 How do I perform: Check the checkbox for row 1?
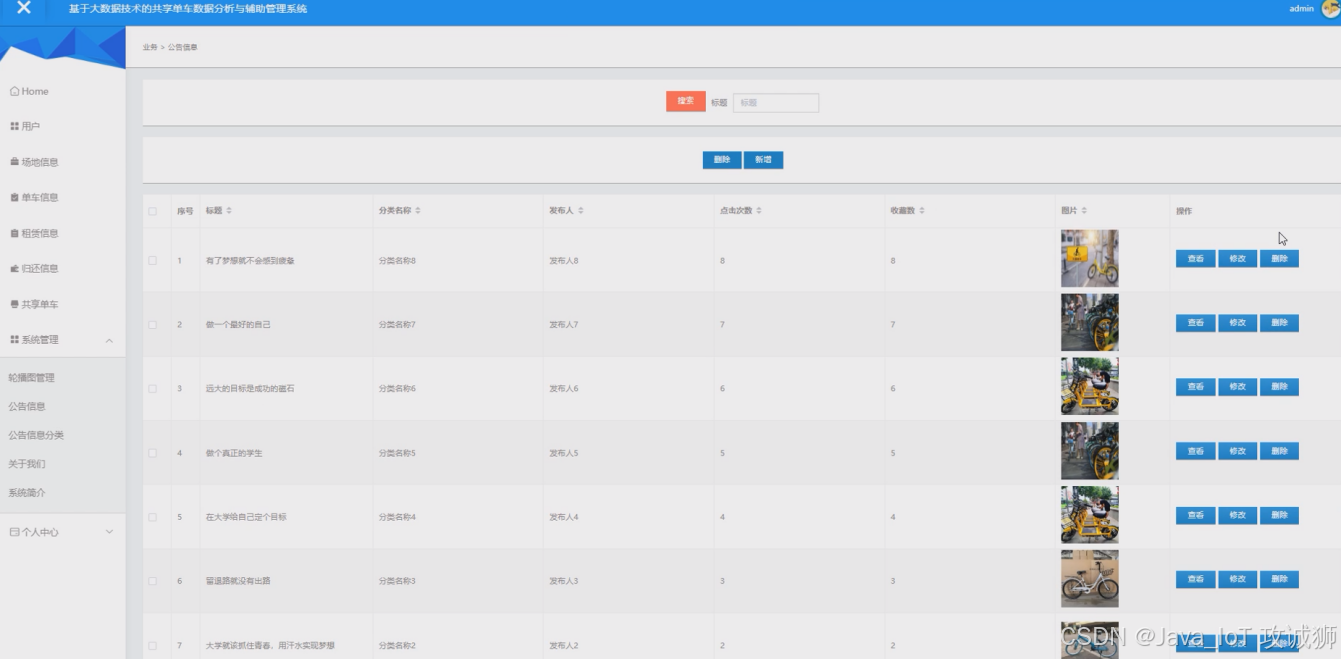tap(153, 260)
